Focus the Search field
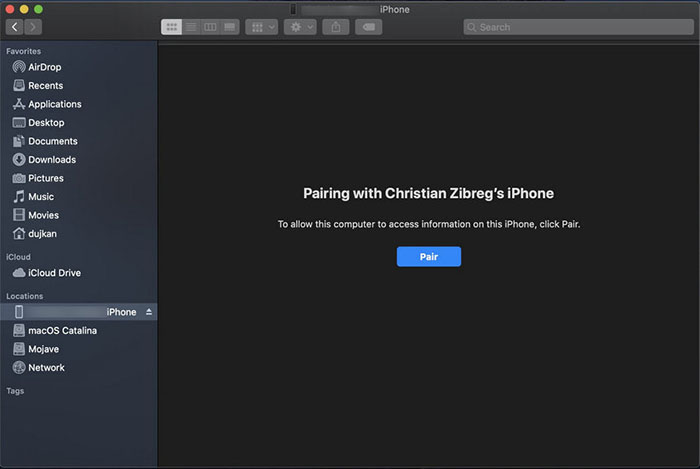This screenshot has width=700, height=469. pyautogui.click(x=579, y=27)
